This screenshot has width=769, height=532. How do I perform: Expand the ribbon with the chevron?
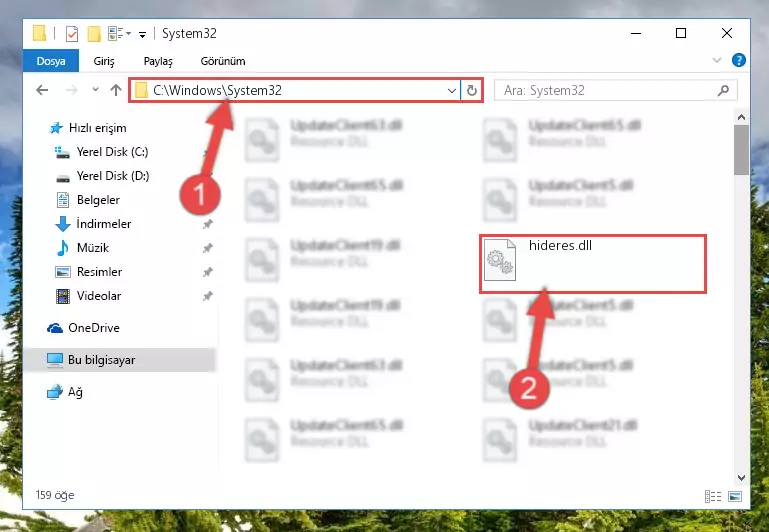[717, 60]
